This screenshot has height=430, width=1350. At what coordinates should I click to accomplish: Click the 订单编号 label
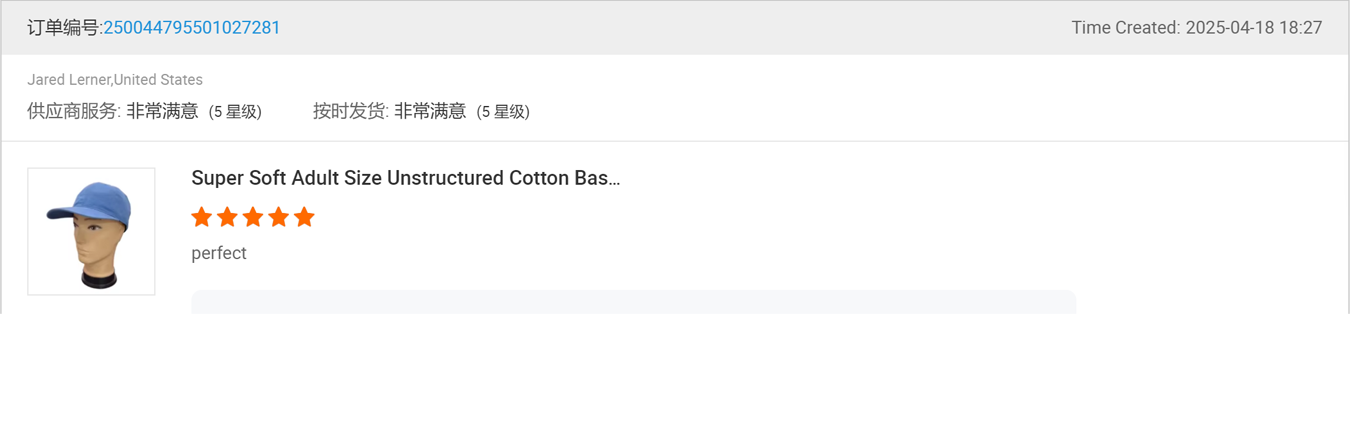coord(63,28)
